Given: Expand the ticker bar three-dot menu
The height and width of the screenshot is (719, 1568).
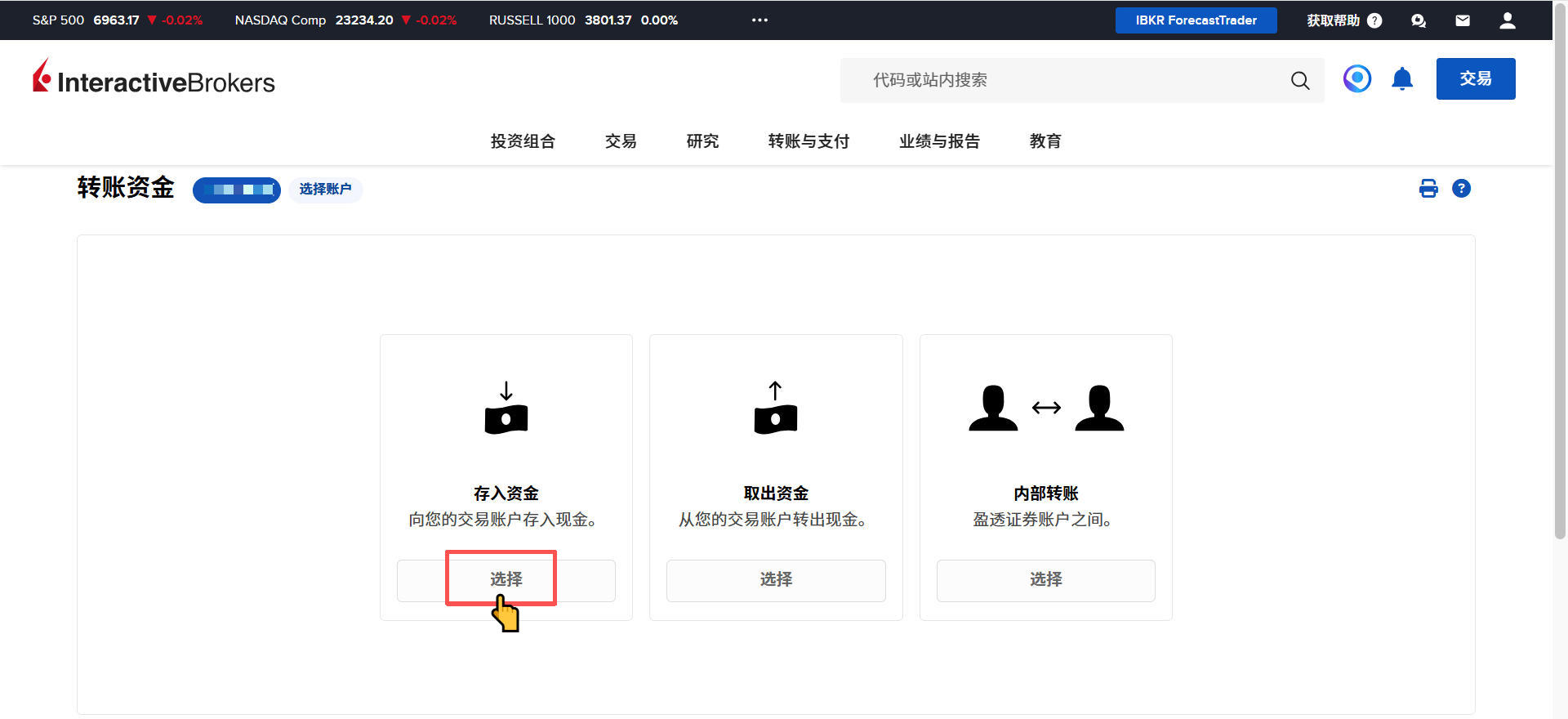Looking at the screenshot, I should click(x=759, y=20).
